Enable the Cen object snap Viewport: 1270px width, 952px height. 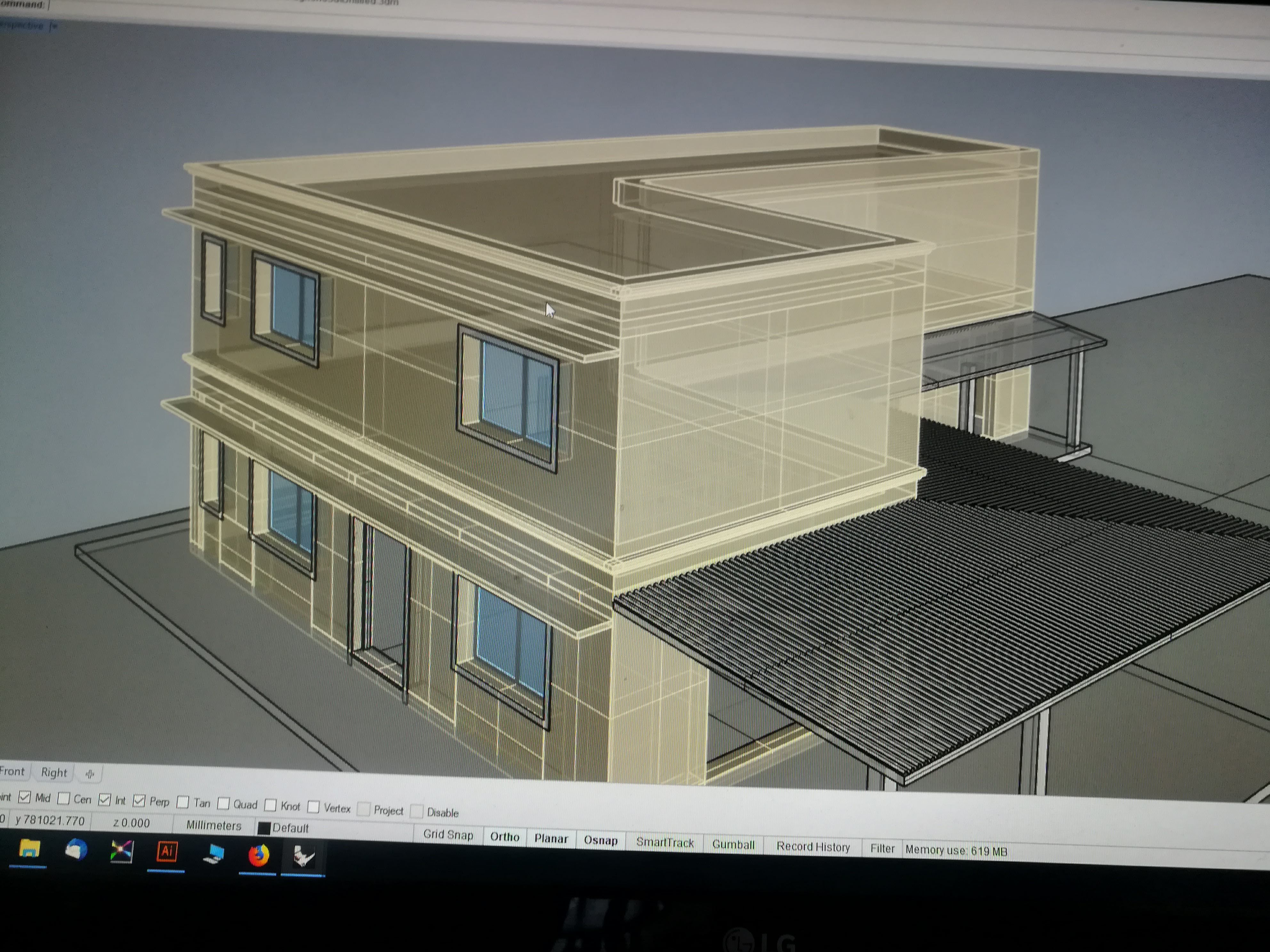pos(64,798)
